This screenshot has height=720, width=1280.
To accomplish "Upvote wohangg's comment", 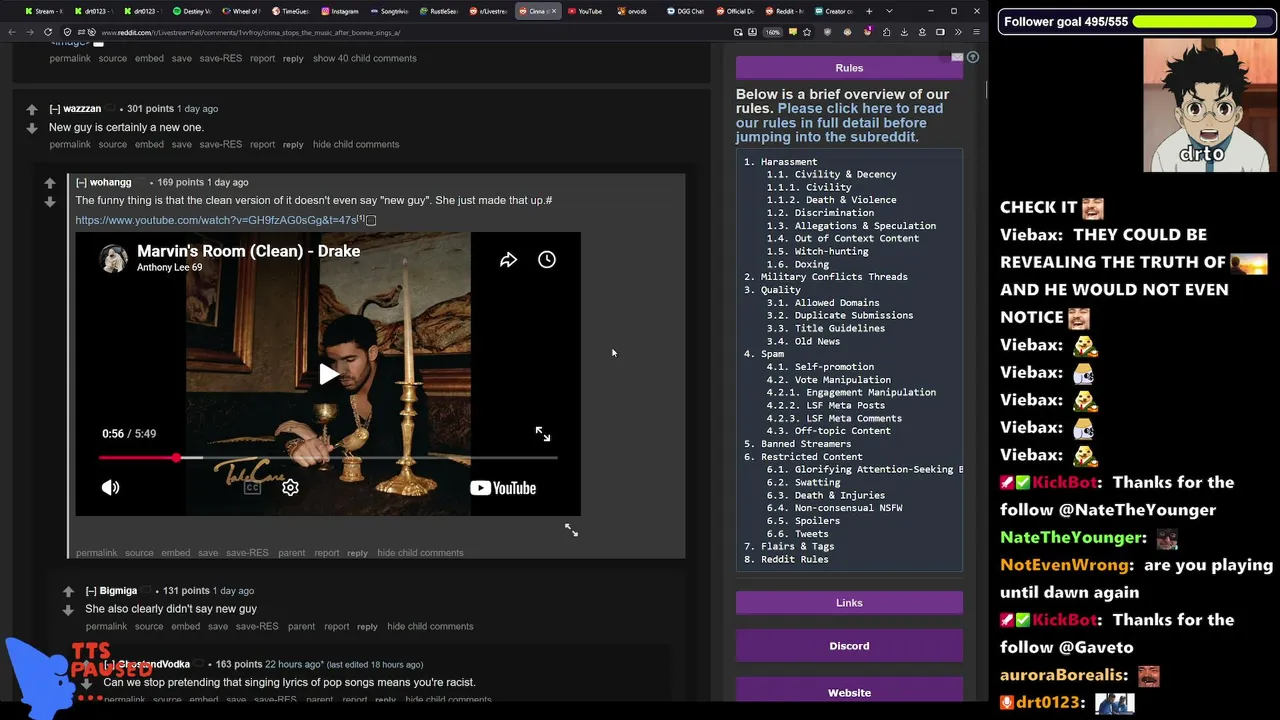I will click(50, 183).
